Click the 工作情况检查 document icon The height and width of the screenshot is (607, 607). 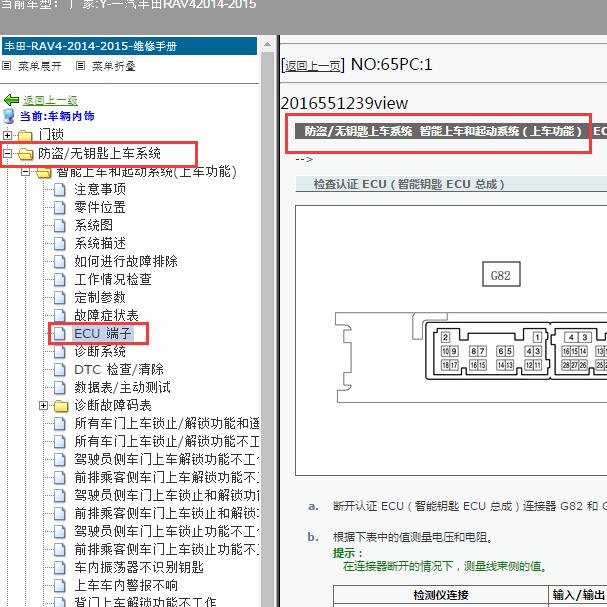click(59, 279)
